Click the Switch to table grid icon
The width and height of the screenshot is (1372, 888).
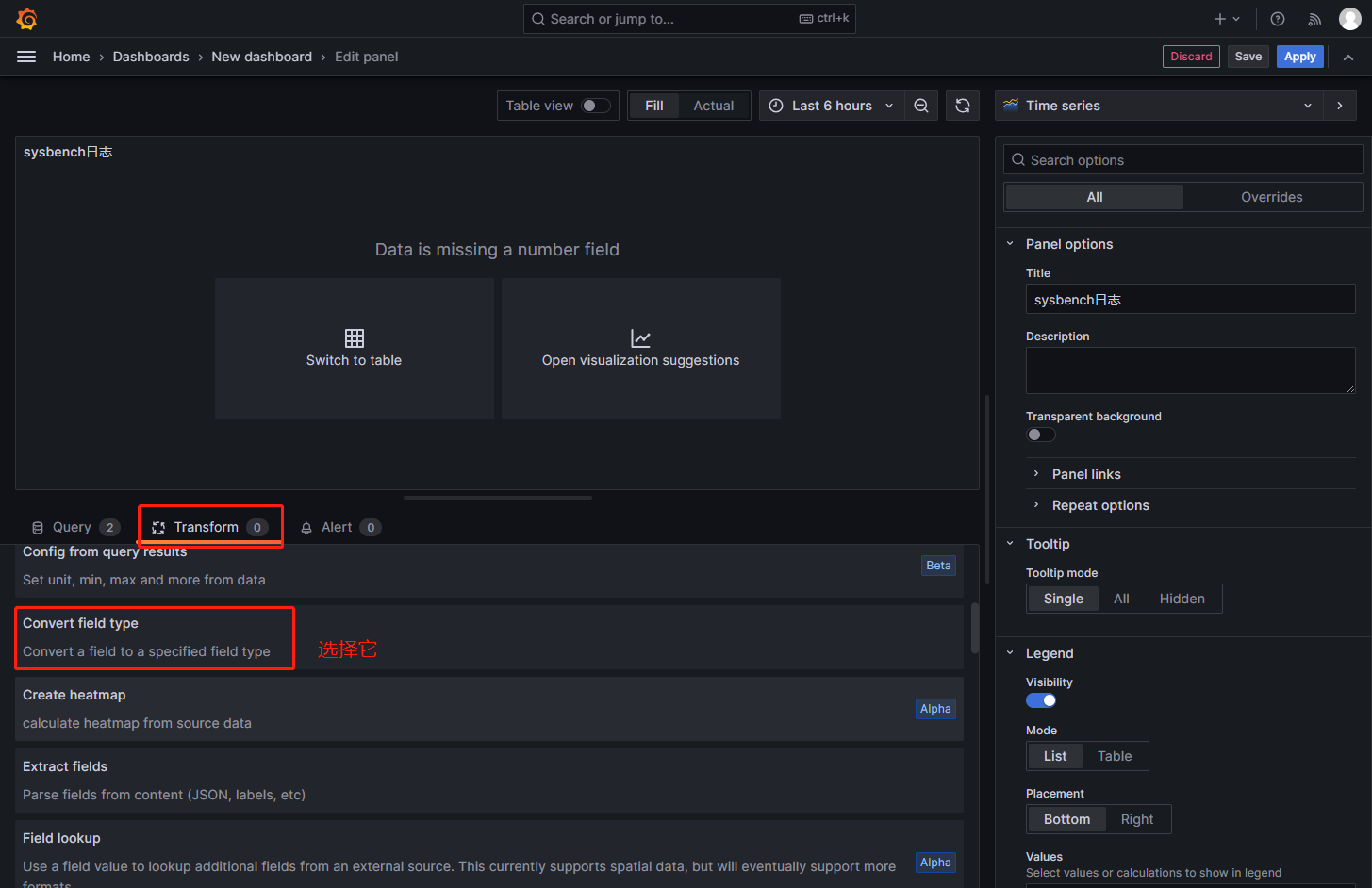point(355,337)
